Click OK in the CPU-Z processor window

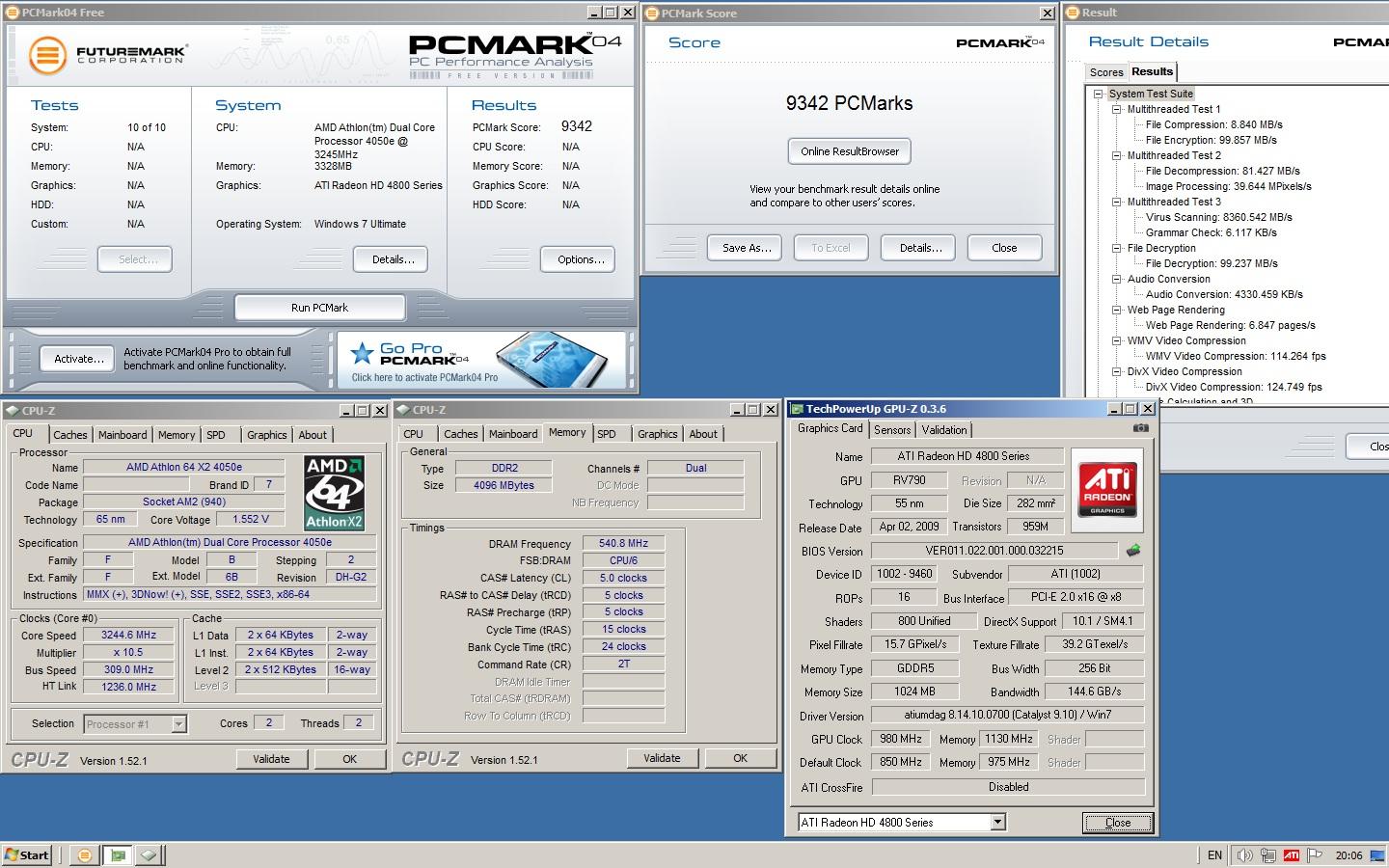pyautogui.click(x=350, y=759)
